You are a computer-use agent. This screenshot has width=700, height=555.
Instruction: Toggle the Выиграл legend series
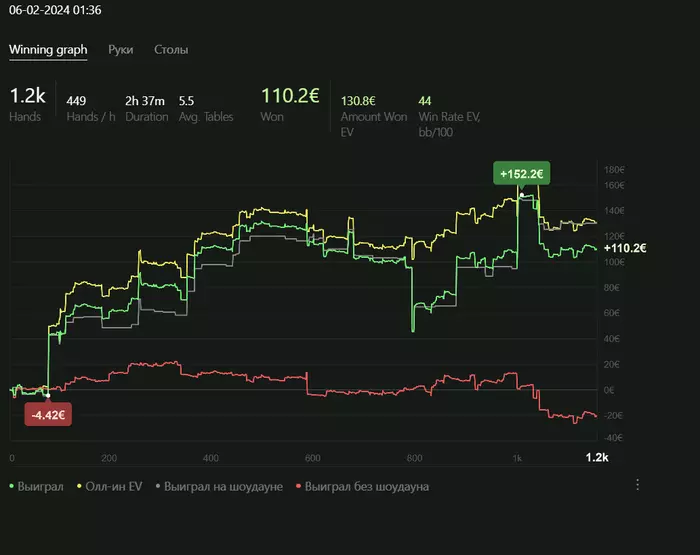[37, 486]
